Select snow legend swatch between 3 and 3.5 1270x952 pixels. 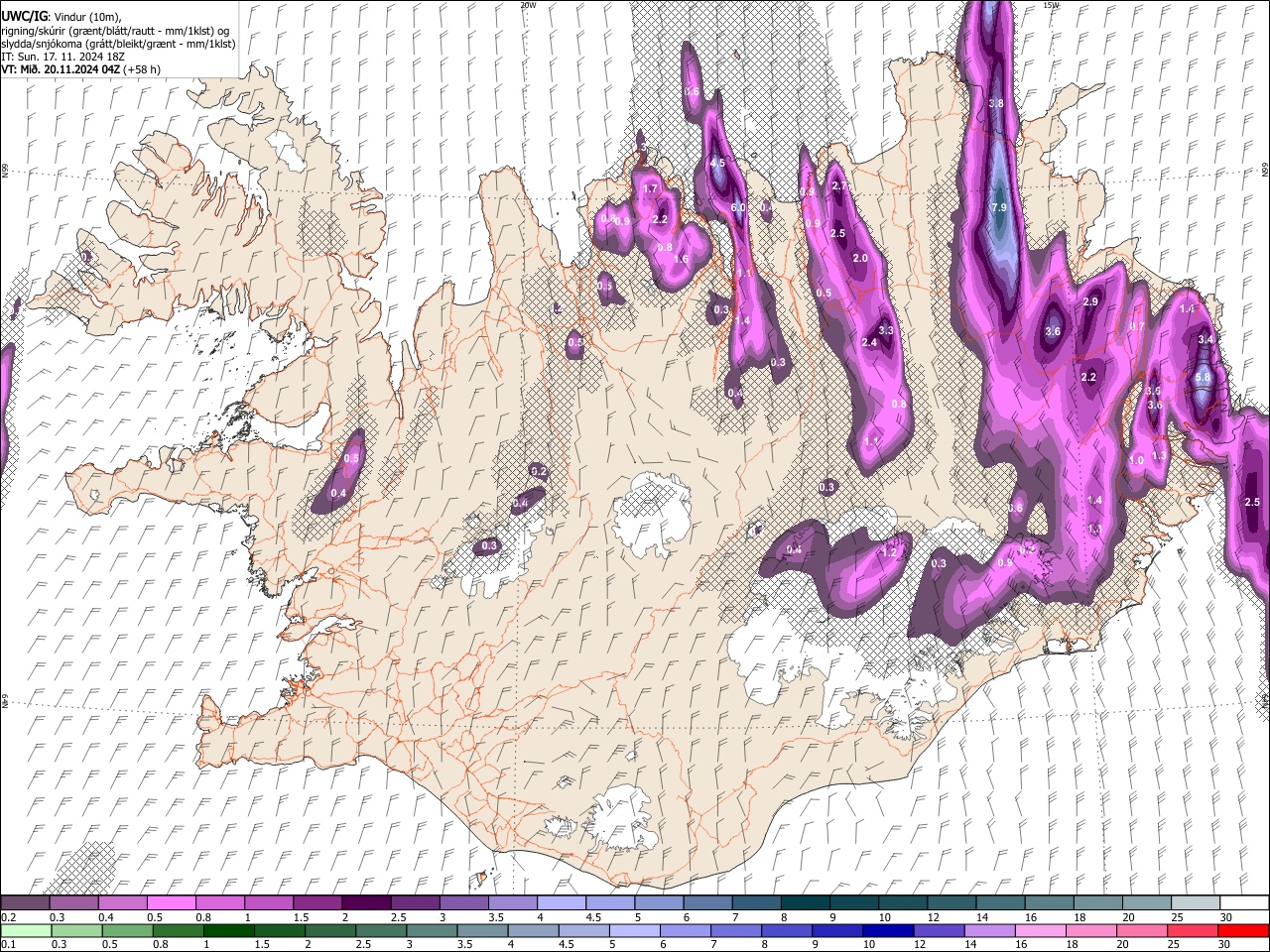(463, 902)
